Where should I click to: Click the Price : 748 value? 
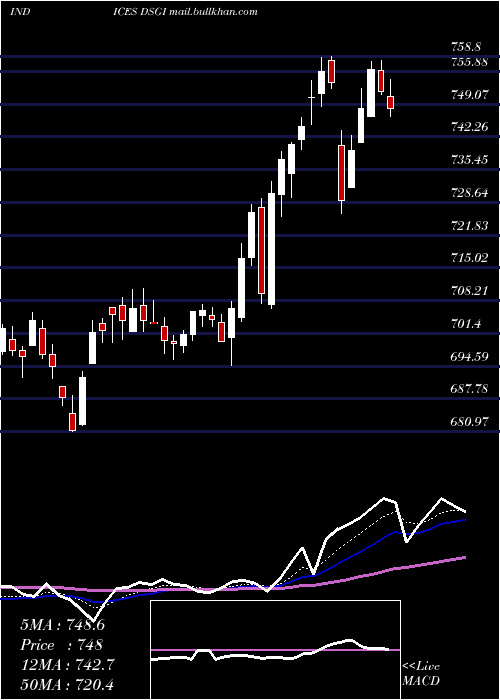(x=62, y=645)
